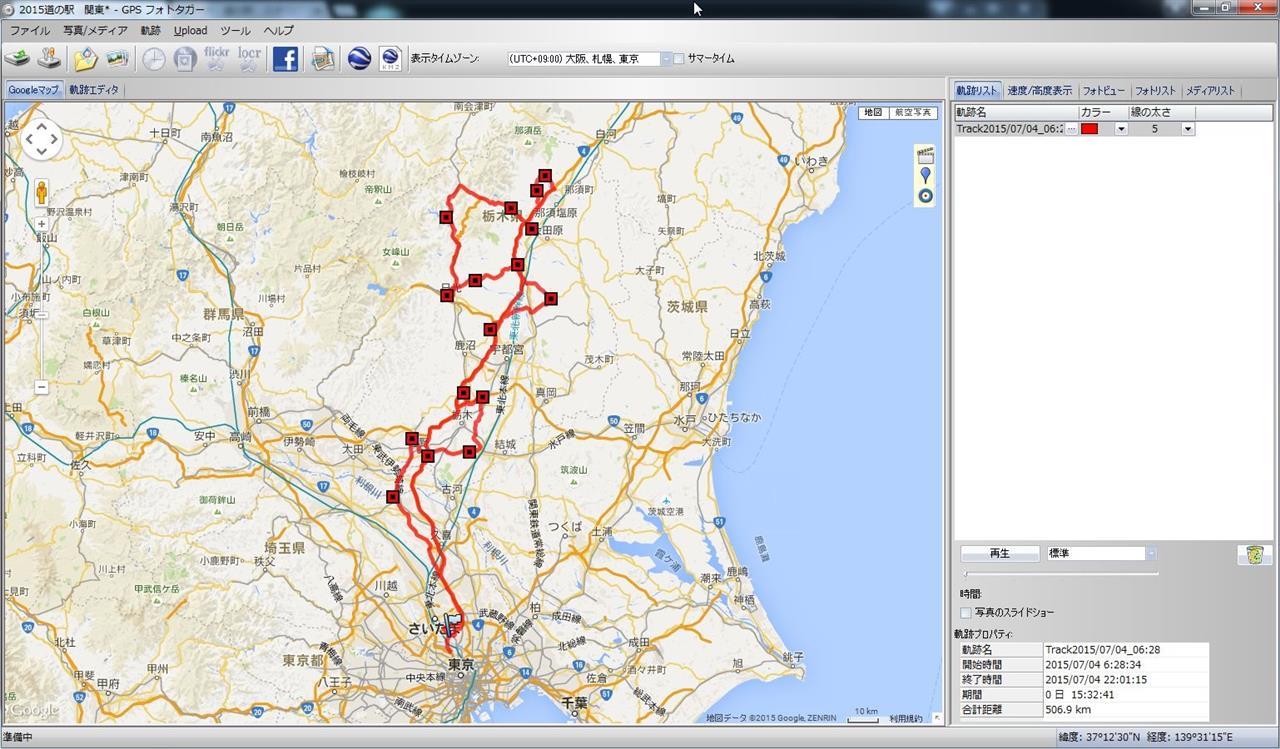1280x749 pixels.
Task: Open the line thickness dropdown arrow
Action: [1188, 129]
